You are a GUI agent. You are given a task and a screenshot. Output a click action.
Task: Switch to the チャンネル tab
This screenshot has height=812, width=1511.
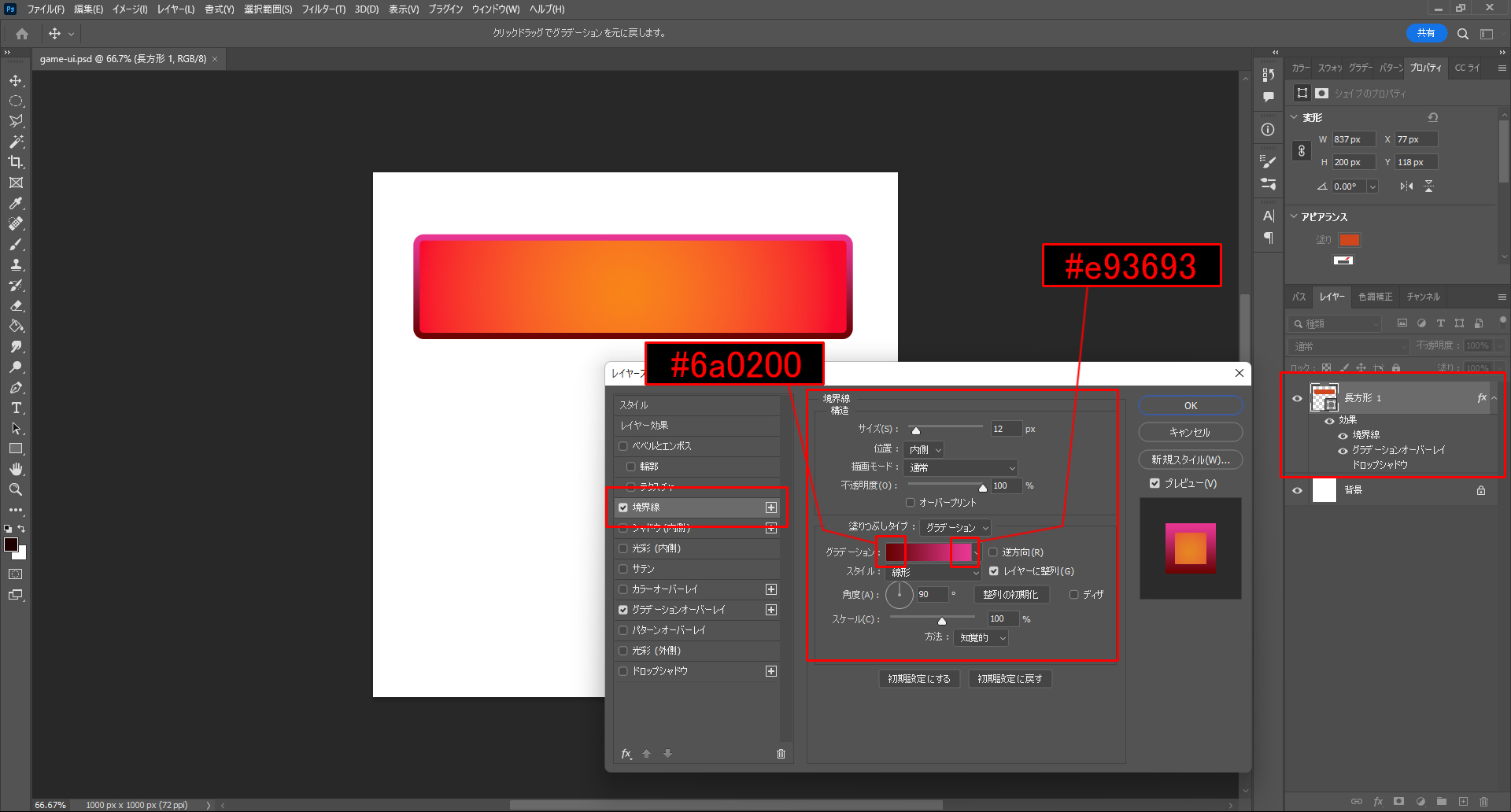[1423, 297]
